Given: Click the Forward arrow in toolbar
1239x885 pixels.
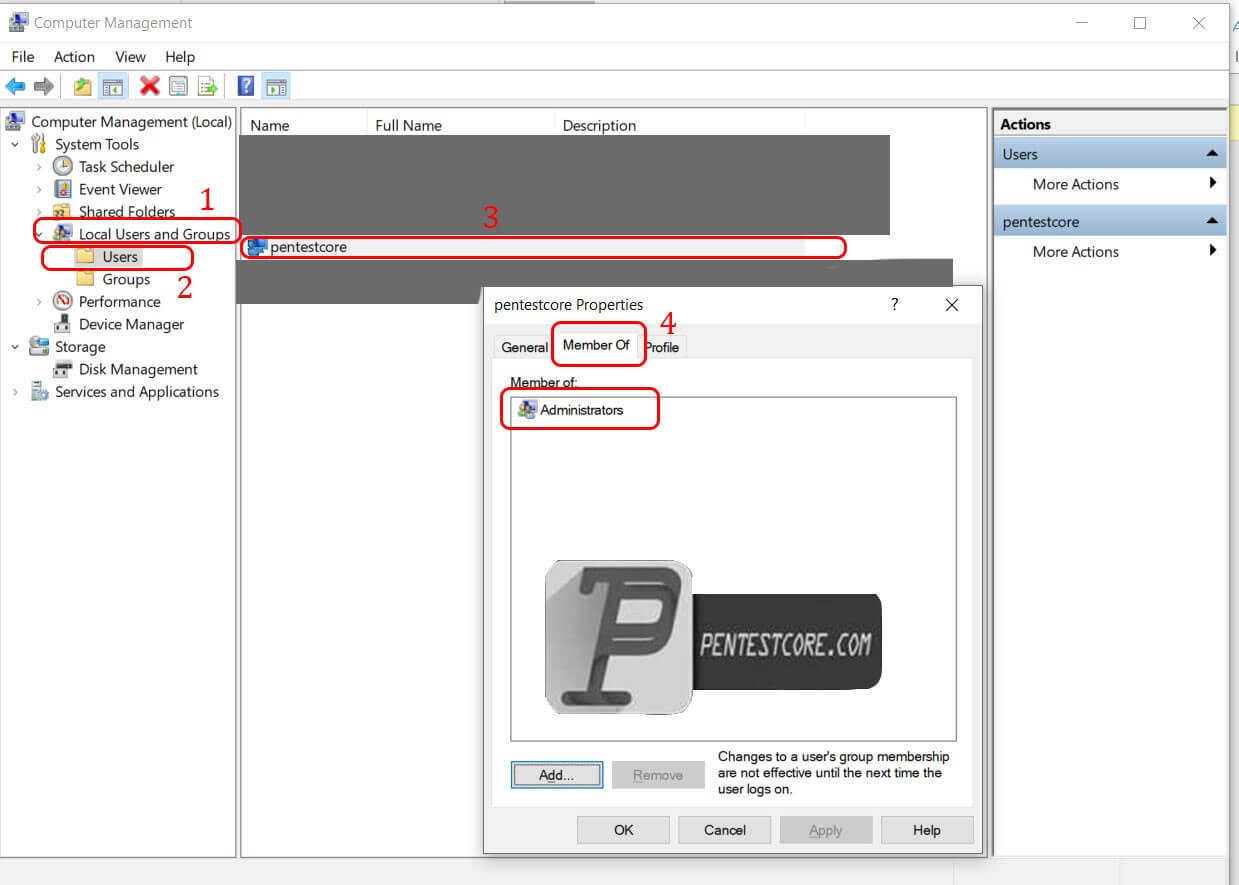Looking at the screenshot, I should pyautogui.click(x=43, y=87).
